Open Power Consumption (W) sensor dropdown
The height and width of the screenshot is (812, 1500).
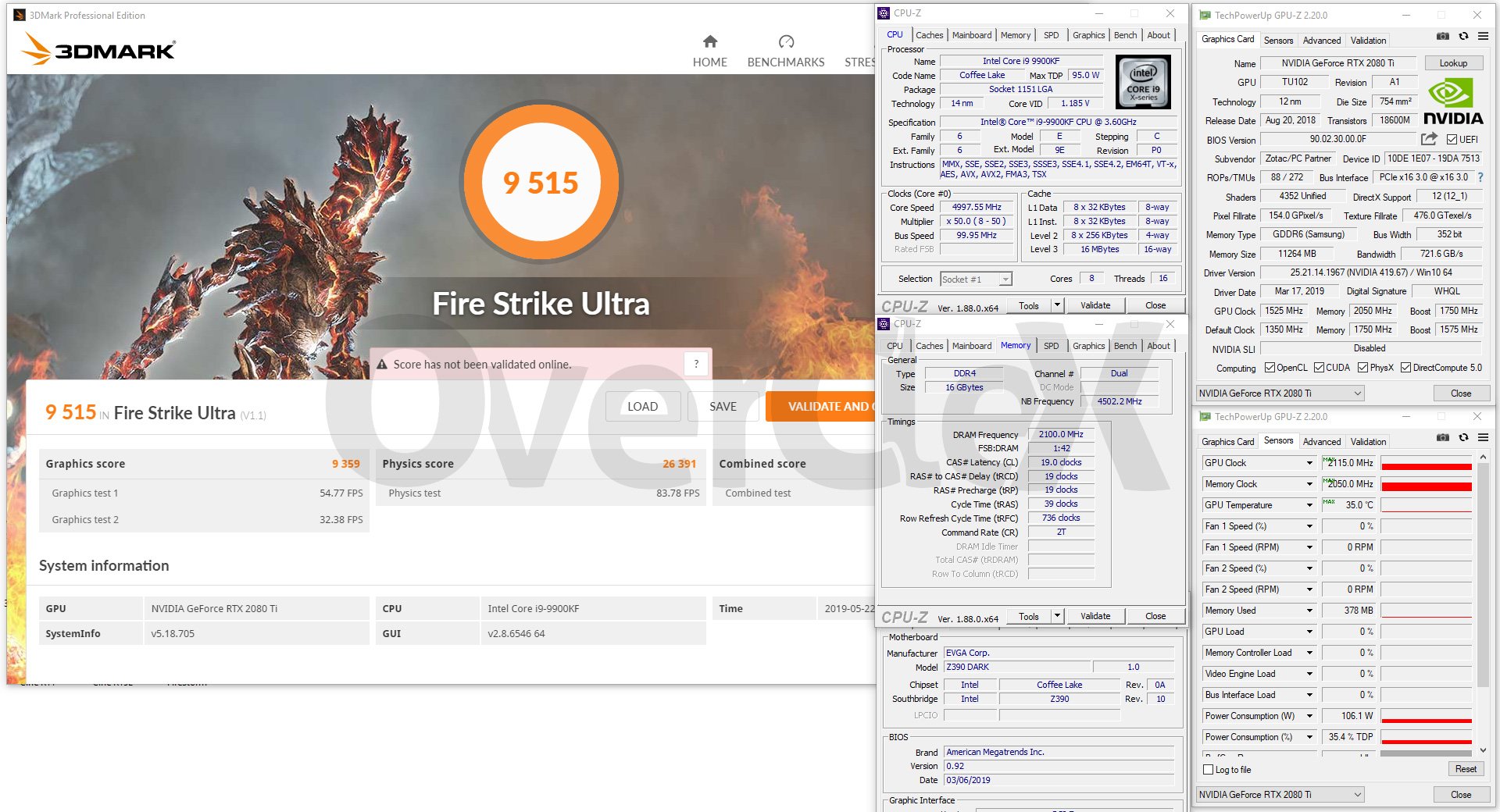click(1309, 716)
